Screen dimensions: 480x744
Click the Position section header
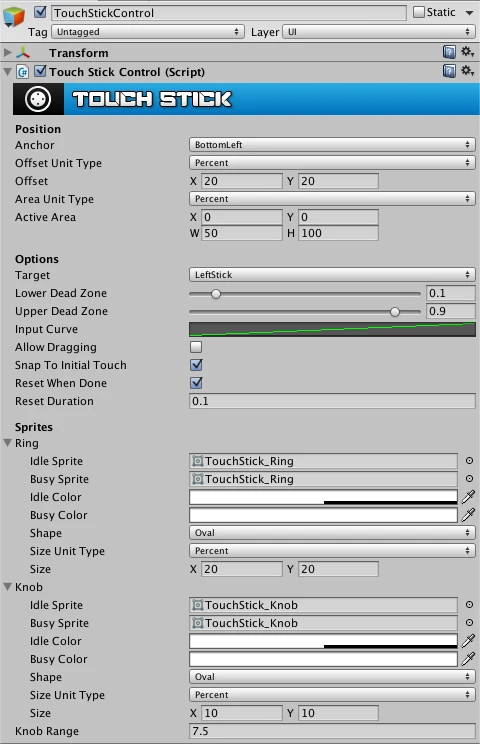click(x=38, y=129)
